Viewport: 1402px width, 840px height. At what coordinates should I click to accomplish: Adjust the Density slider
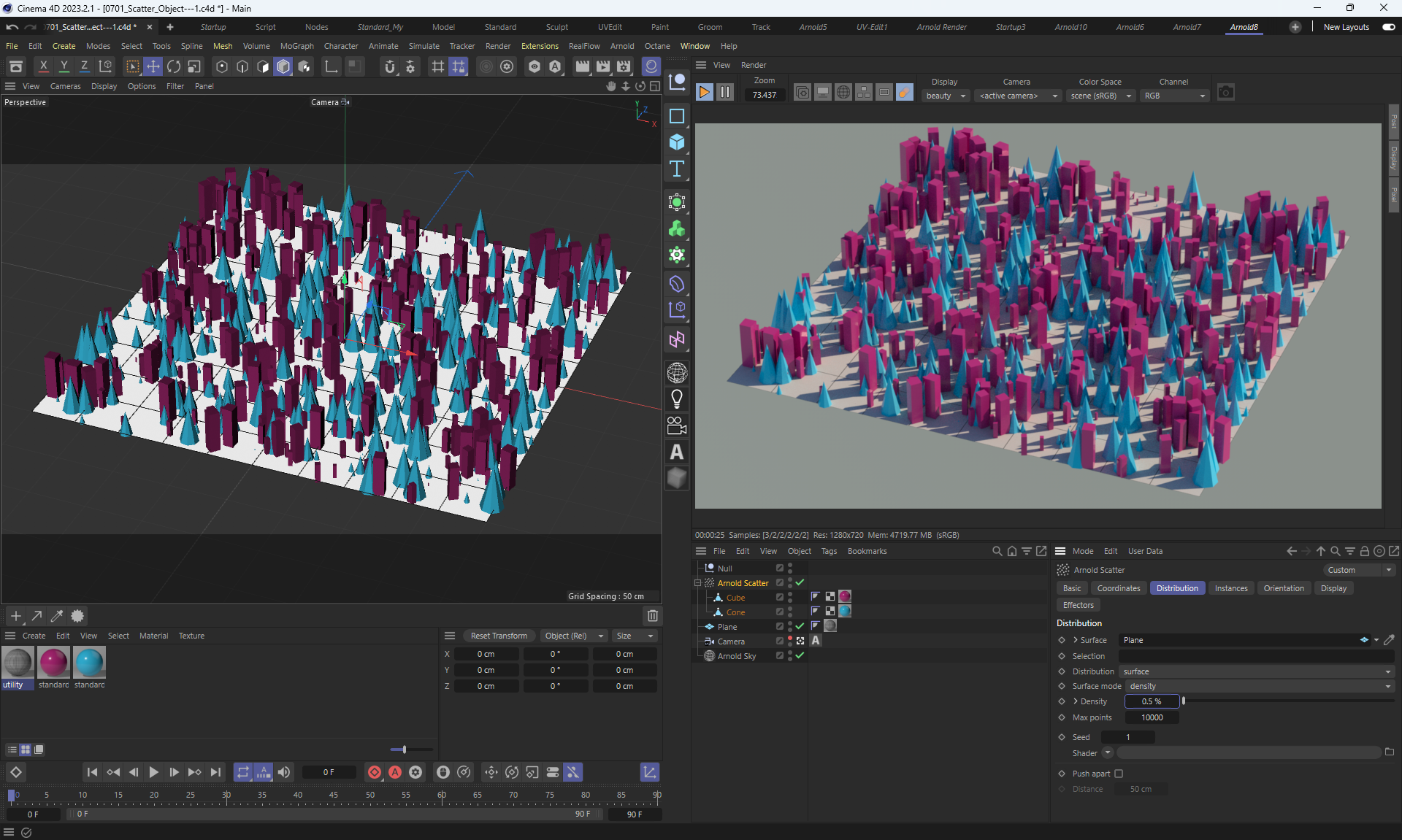coord(1184,701)
